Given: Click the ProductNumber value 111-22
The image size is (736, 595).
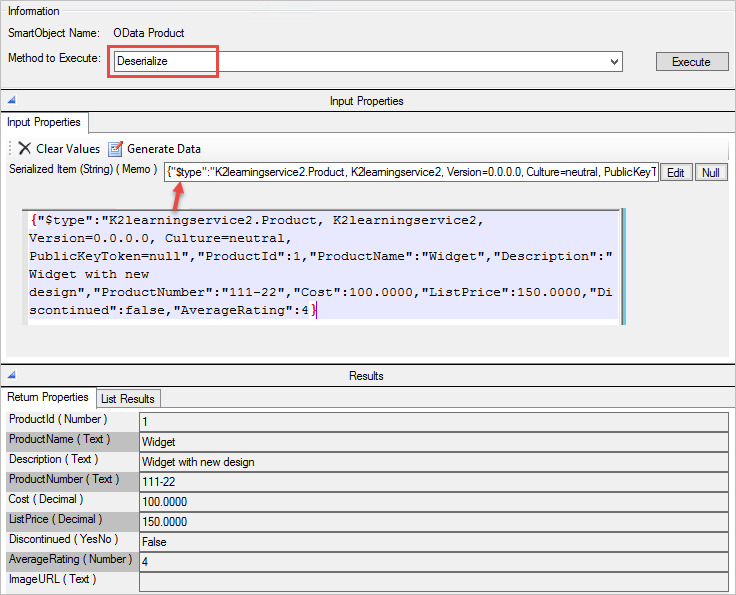Looking at the screenshot, I should coord(433,482).
